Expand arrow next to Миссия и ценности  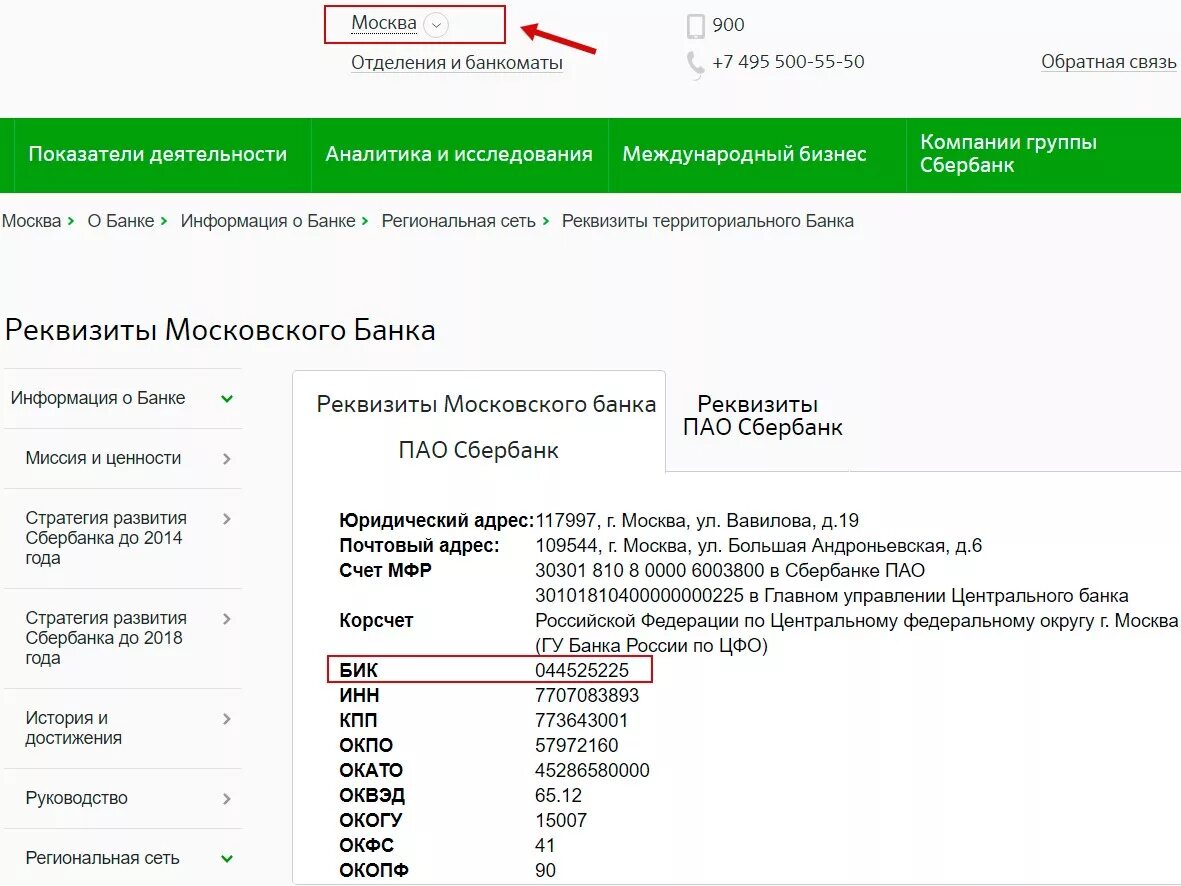[227, 459]
